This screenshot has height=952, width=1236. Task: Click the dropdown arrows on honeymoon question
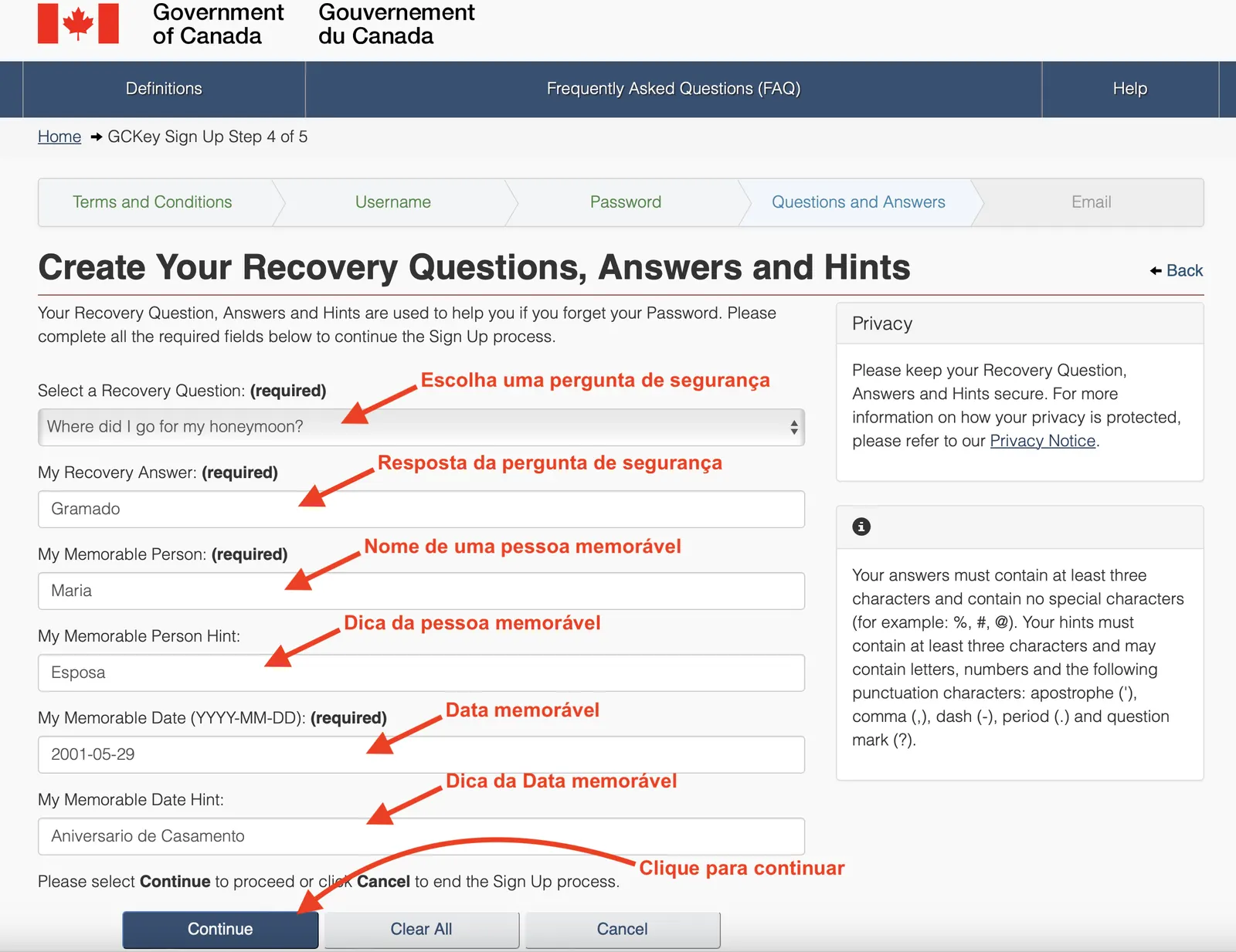[793, 427]
